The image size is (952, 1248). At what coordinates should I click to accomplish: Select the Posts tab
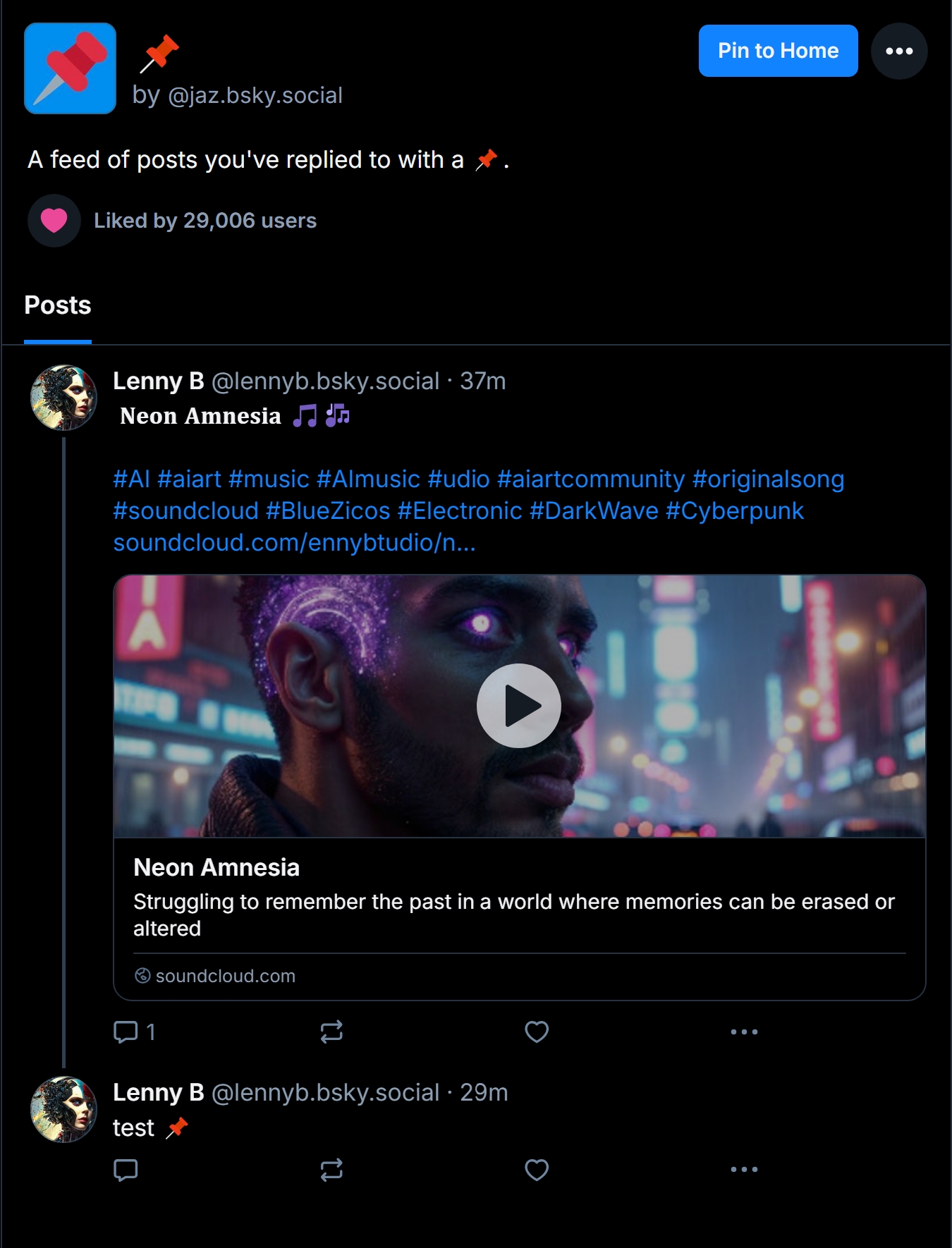58,305
